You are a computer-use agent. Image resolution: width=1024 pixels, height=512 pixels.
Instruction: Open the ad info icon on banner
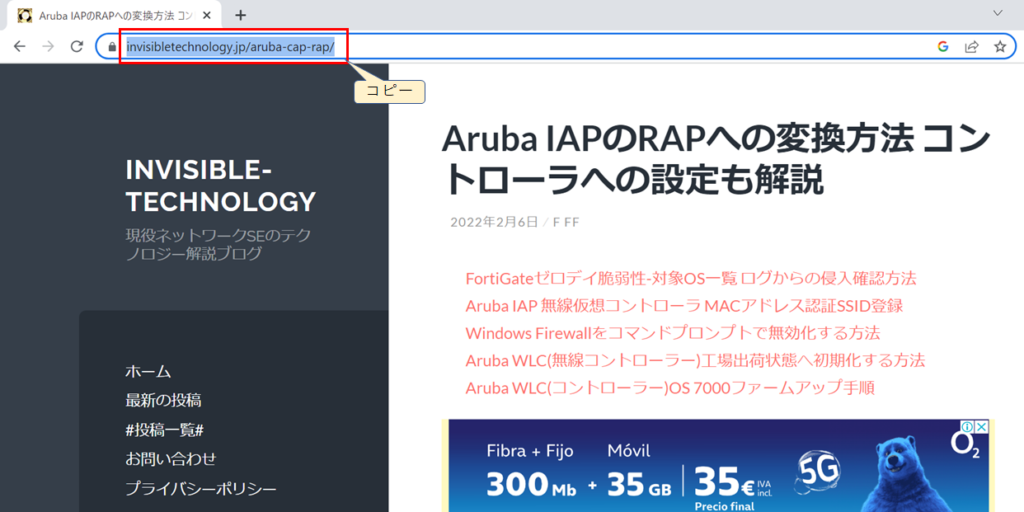[x=969, y=426]
